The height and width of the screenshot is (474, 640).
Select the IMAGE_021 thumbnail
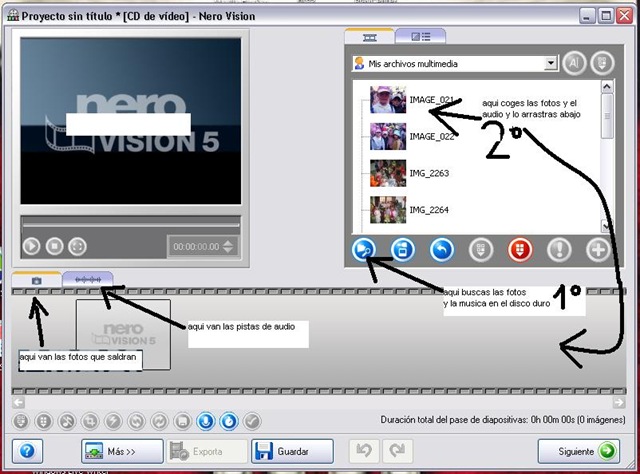[x=388, y=99]
